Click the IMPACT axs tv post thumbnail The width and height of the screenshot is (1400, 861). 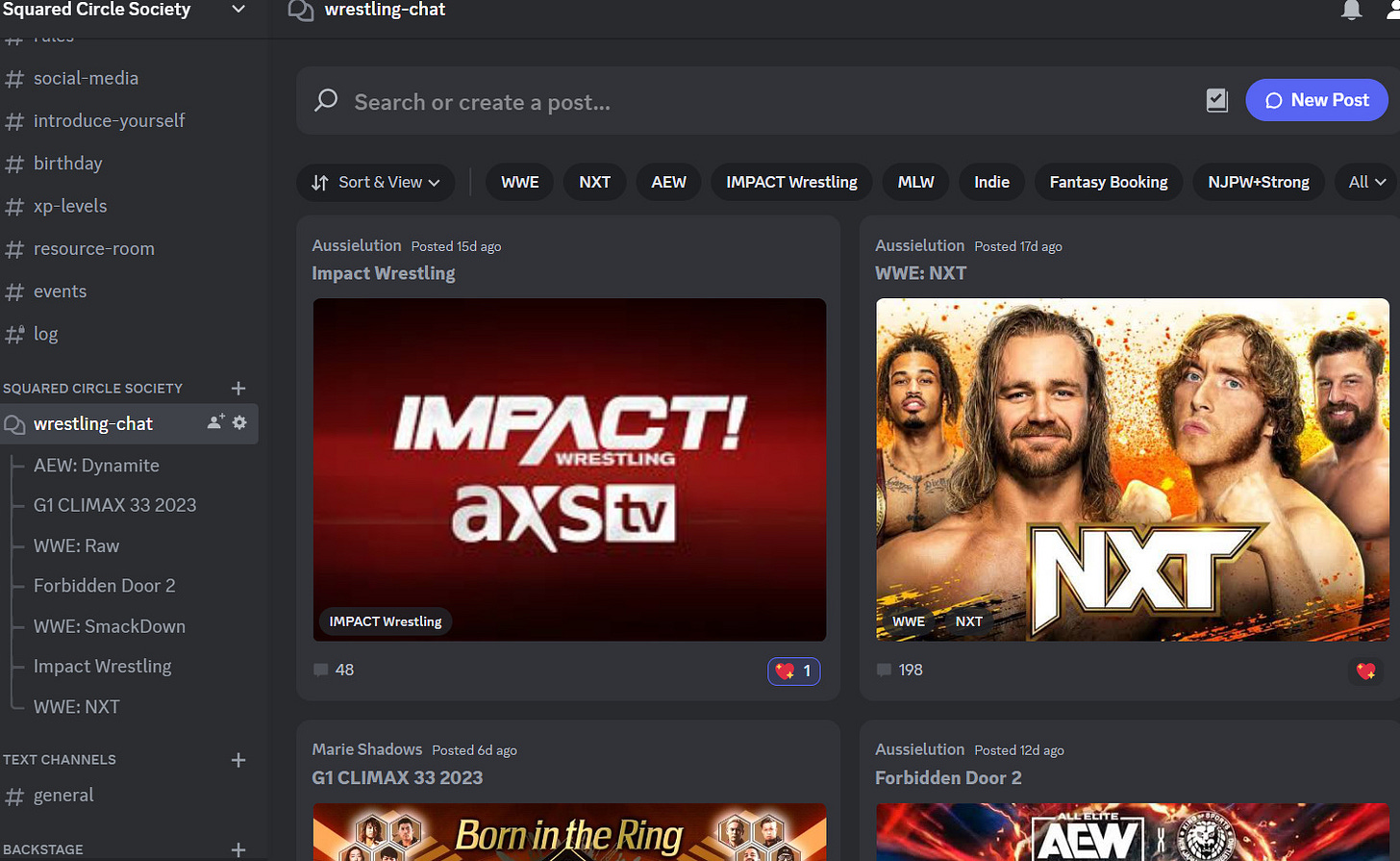(569, 469)
